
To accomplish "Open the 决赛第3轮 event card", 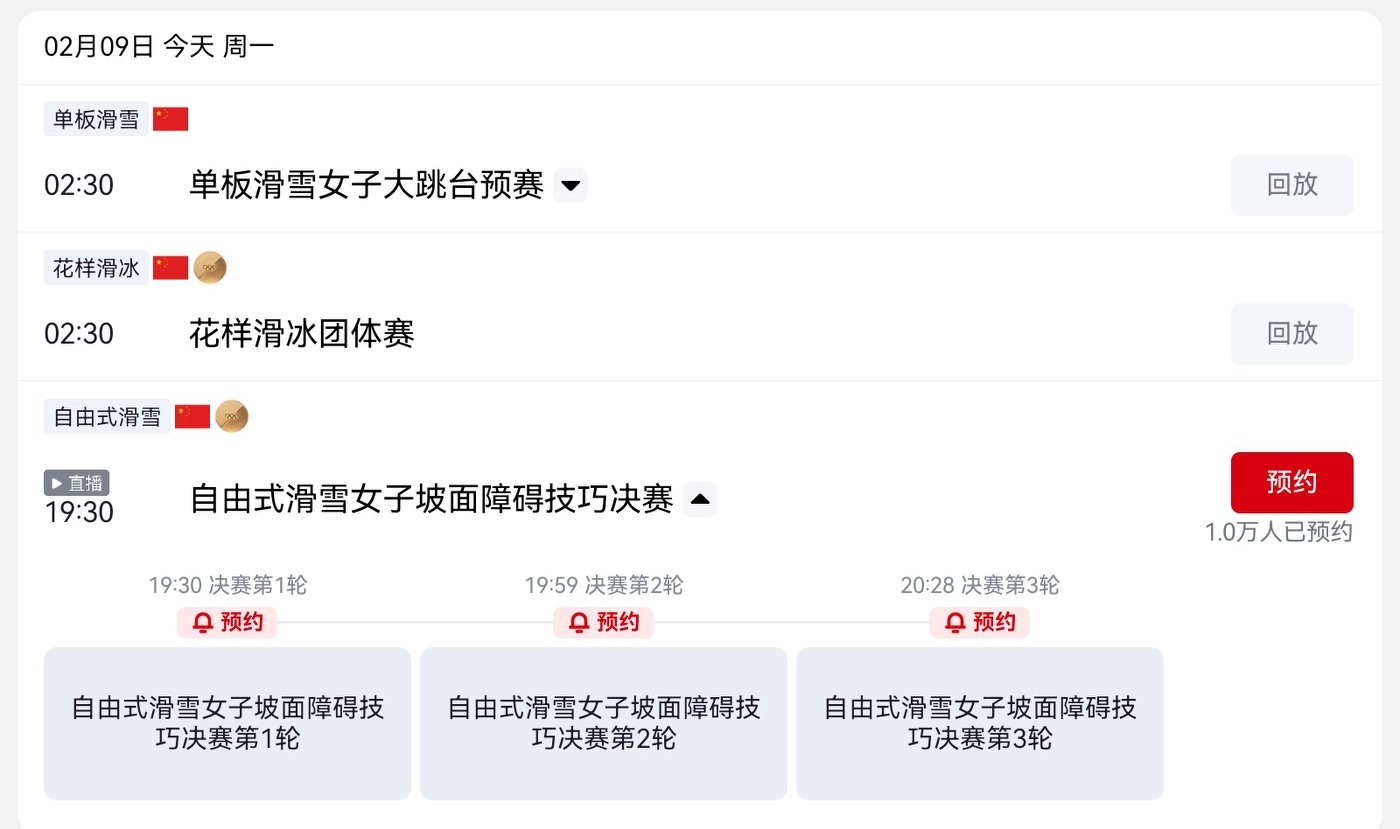I will point(979,723).
